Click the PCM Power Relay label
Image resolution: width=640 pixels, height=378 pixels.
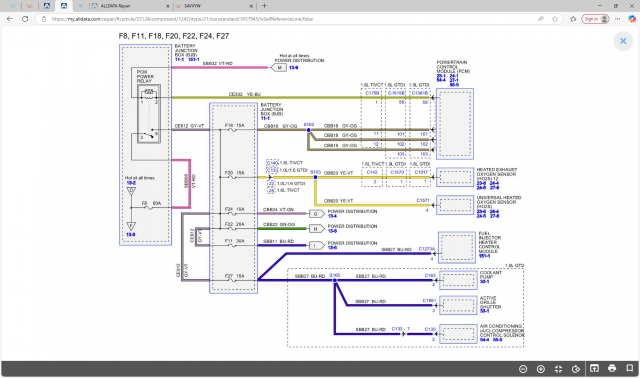(145, 76)
